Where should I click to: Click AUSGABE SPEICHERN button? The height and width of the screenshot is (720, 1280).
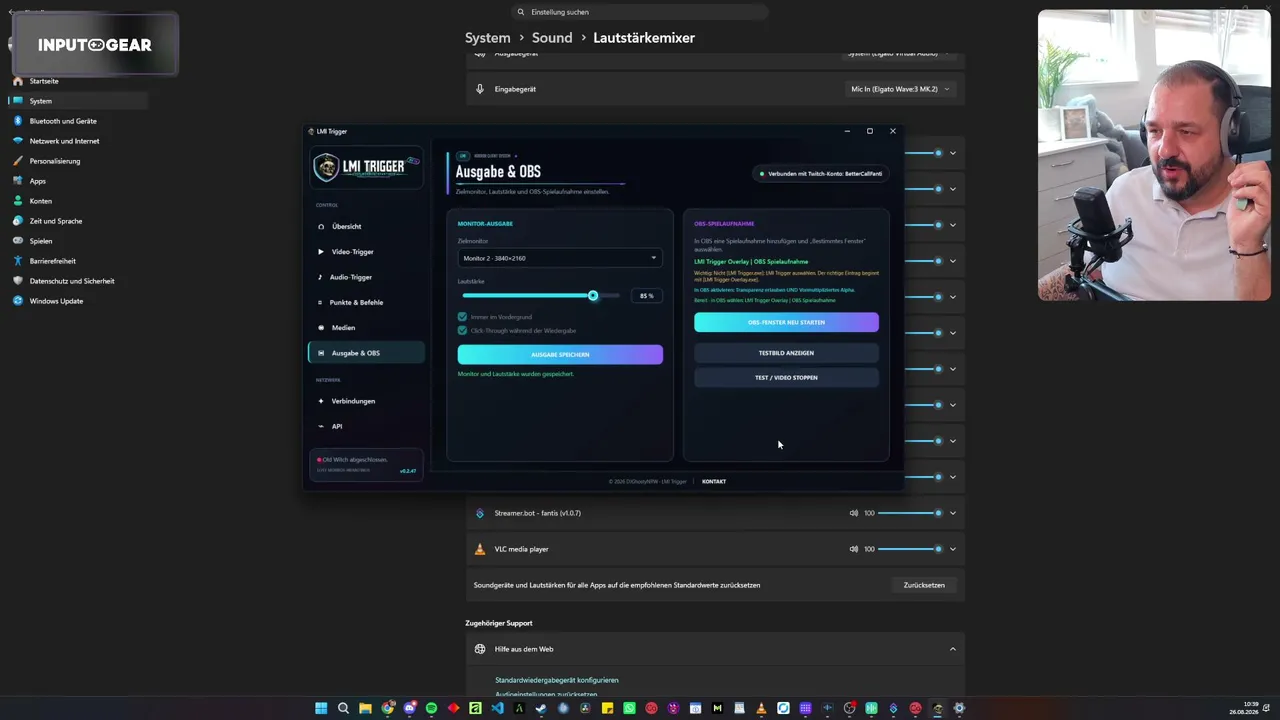(560, 354)
